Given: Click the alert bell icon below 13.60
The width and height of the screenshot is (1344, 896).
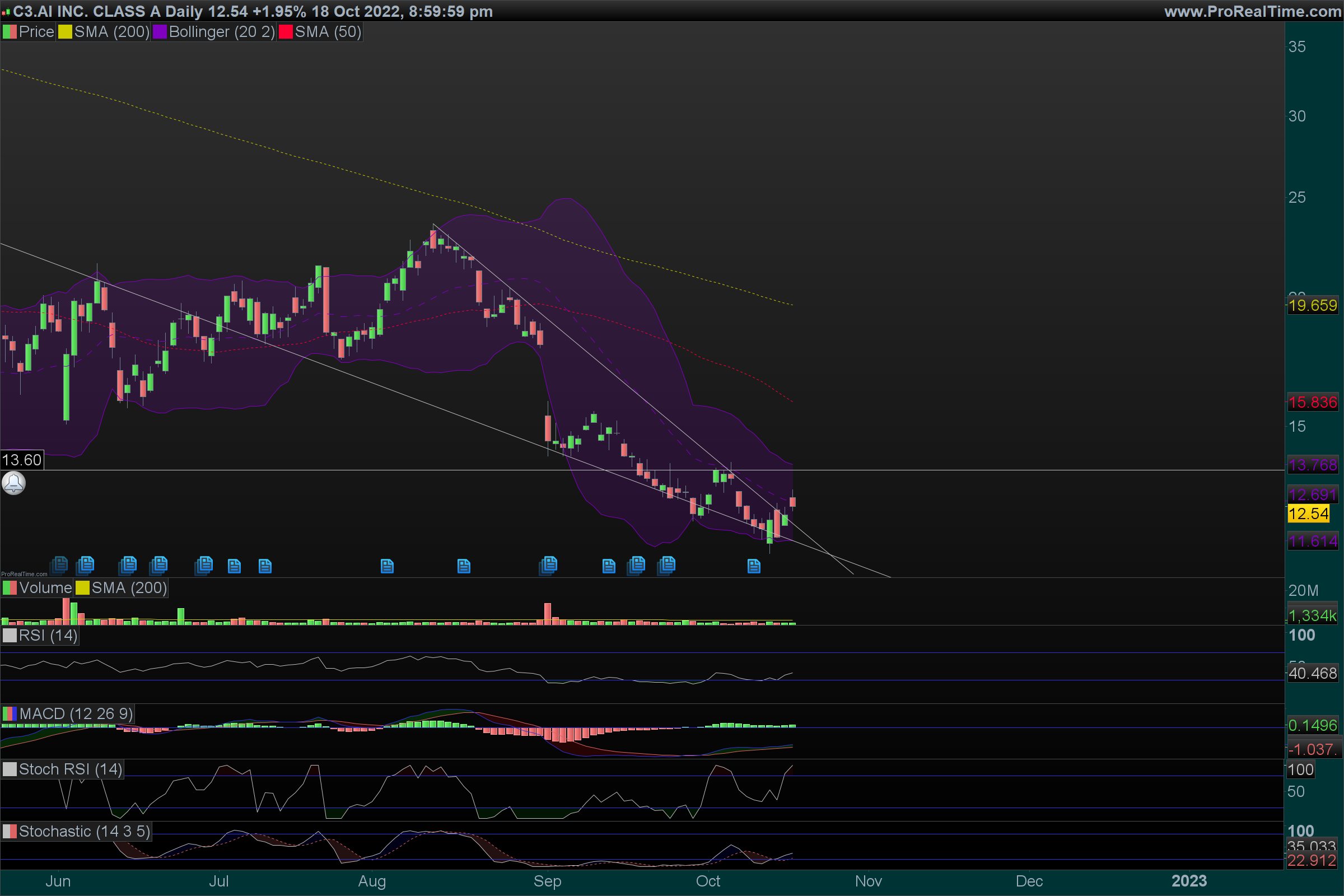Looking at the screenshot, I should pyautogui.click(x=13, y=483).
